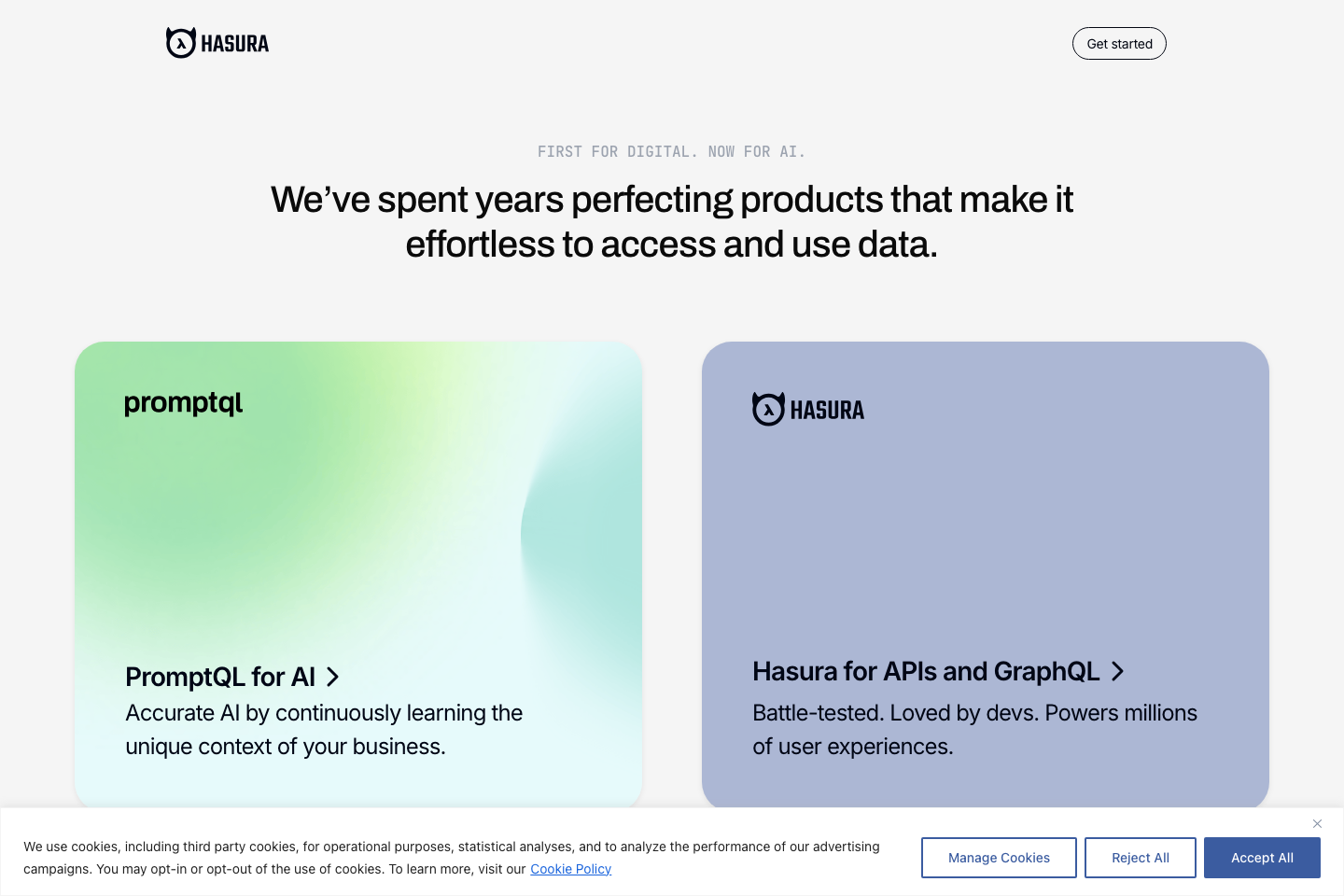Click the arrow next to PromptQL for AI
Screen dimensions: 1344x896
click(x=333, y=677)
